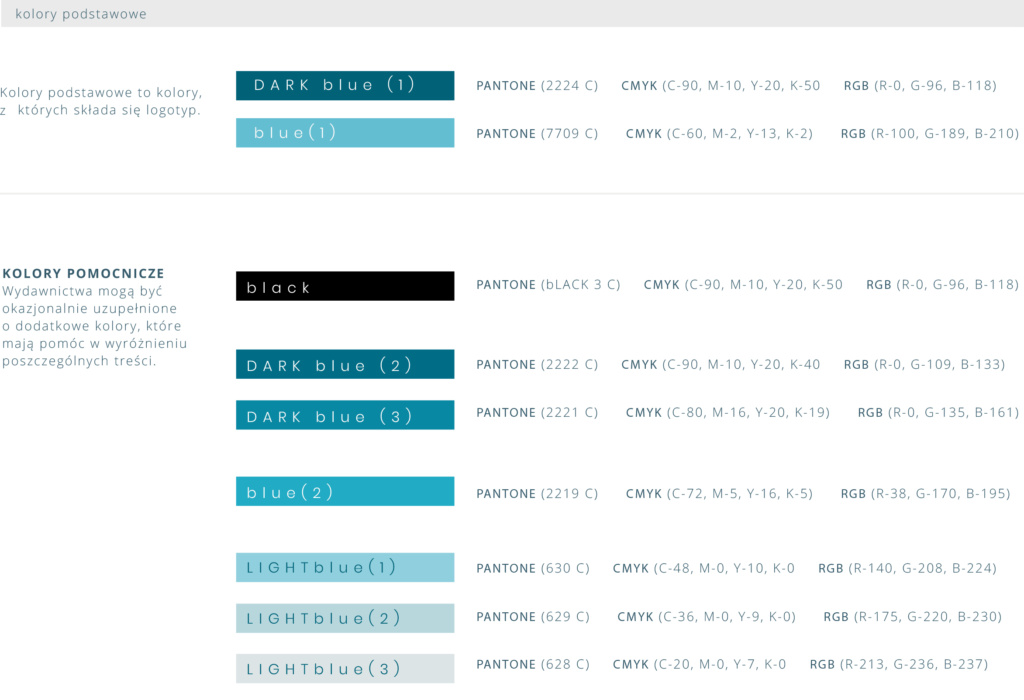Click 'CMYK (C-20, M-0, Y-7, K-0' text
This screenshot has width=1024, height=700.
click(699, 664)
